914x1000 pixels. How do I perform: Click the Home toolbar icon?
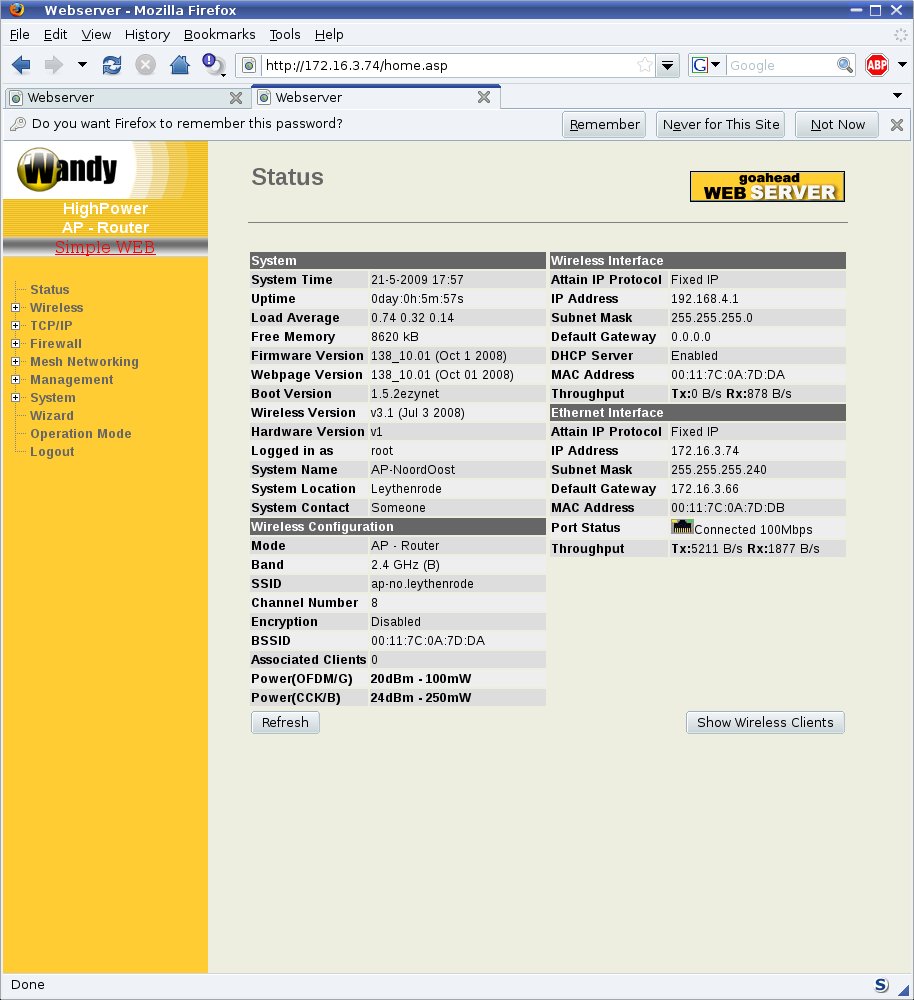[180, 65]
